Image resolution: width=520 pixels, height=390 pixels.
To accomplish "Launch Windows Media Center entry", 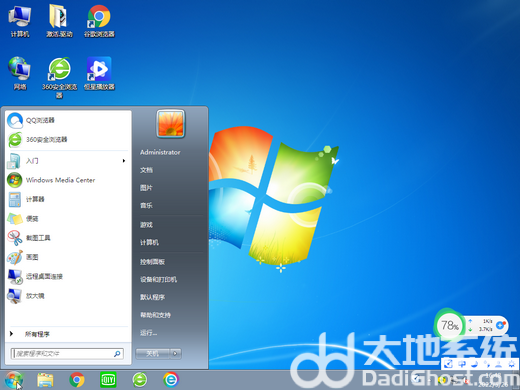I will click(68, 180).
